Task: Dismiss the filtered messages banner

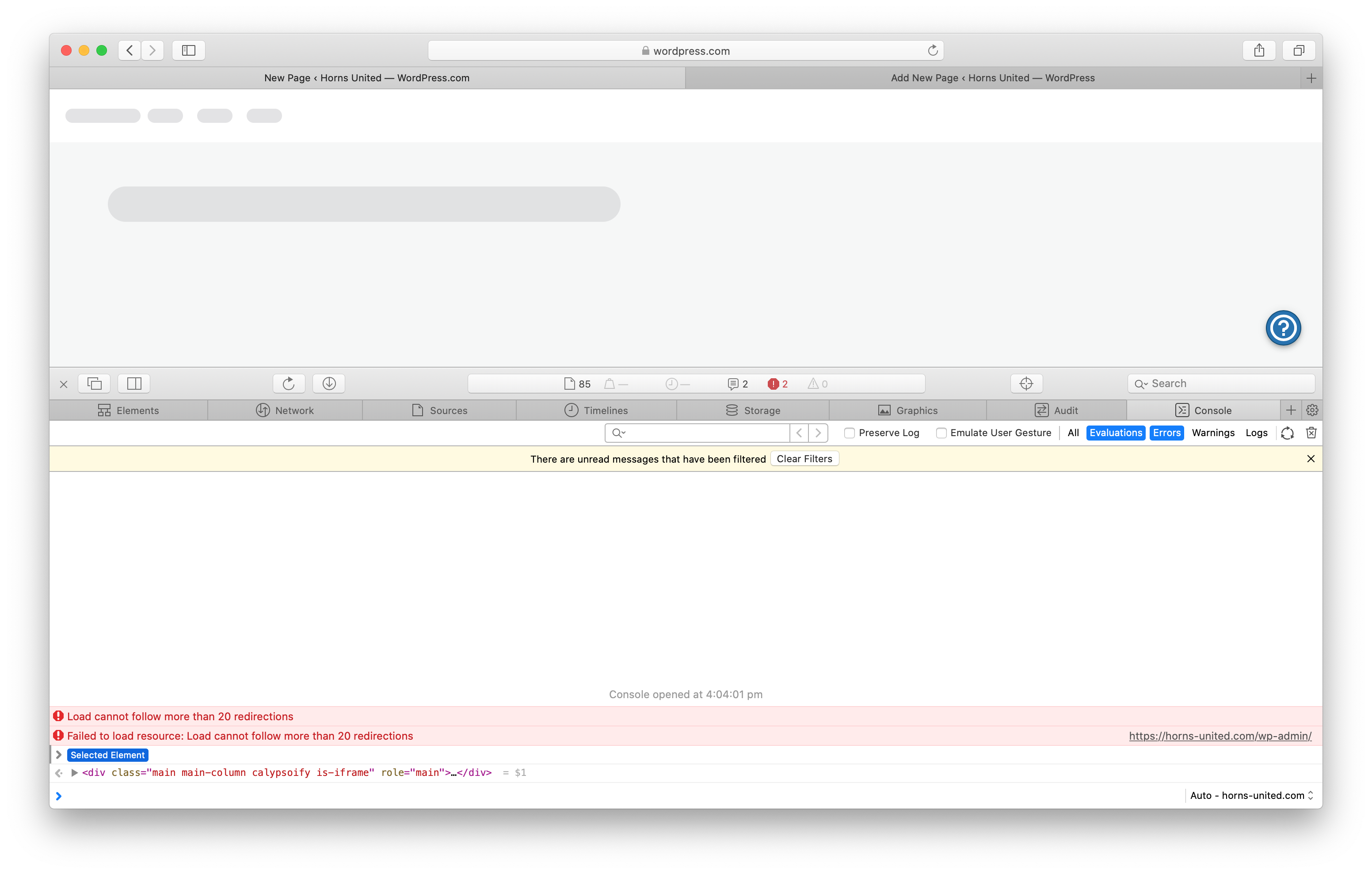Action: click(1311, 459)
